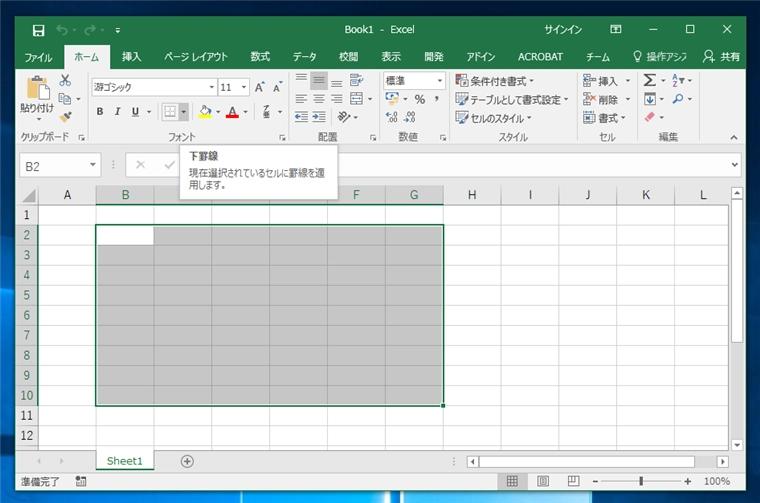
Task: Select the Sheet1 tab
Action: point(125,461)
